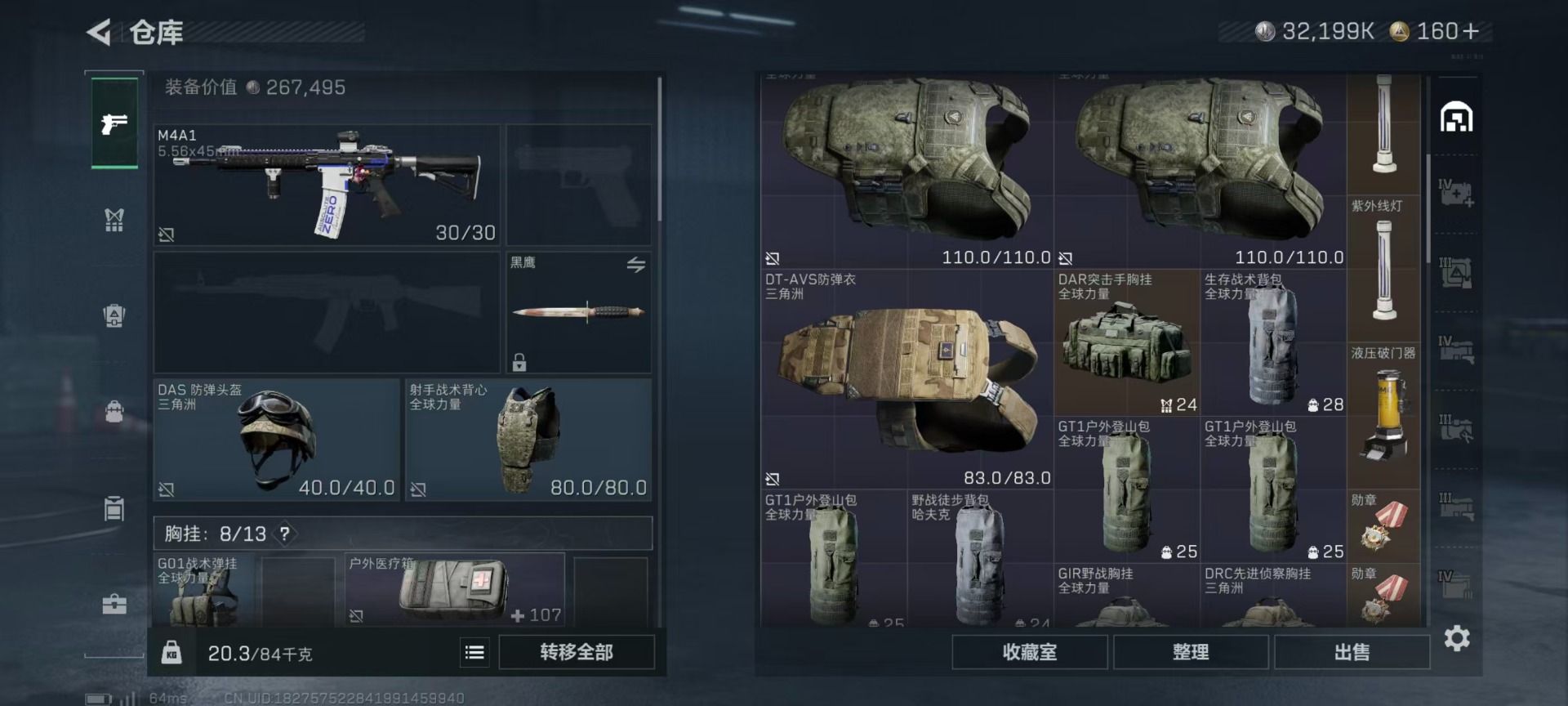Select the weapons category pistol icon

[114, 123]
